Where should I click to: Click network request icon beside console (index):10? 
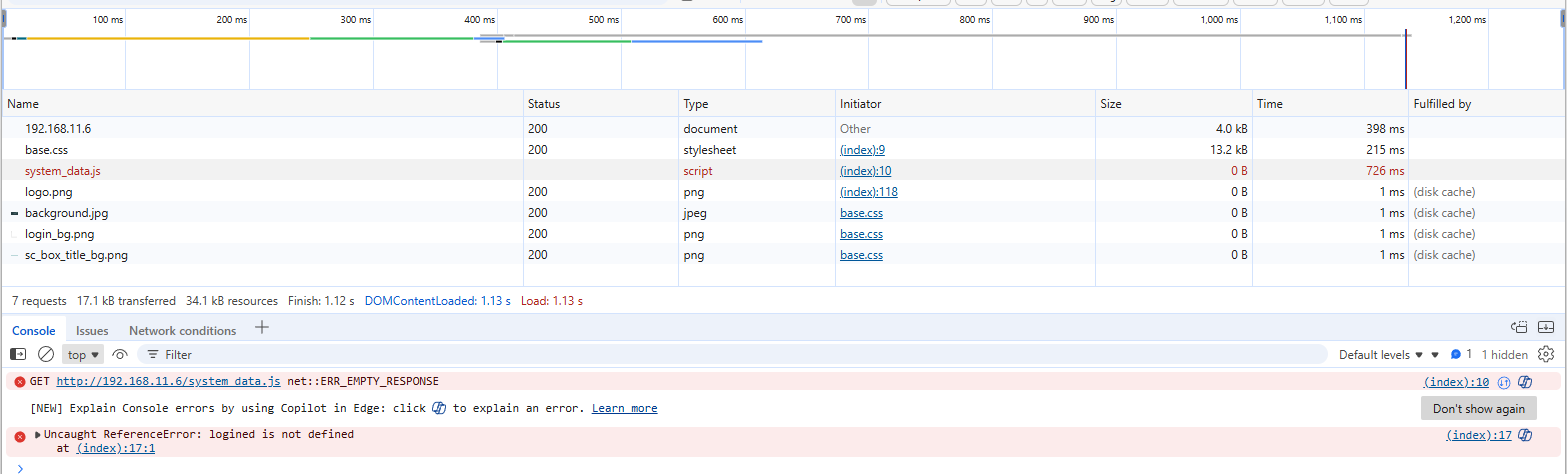coord(1503,382)
